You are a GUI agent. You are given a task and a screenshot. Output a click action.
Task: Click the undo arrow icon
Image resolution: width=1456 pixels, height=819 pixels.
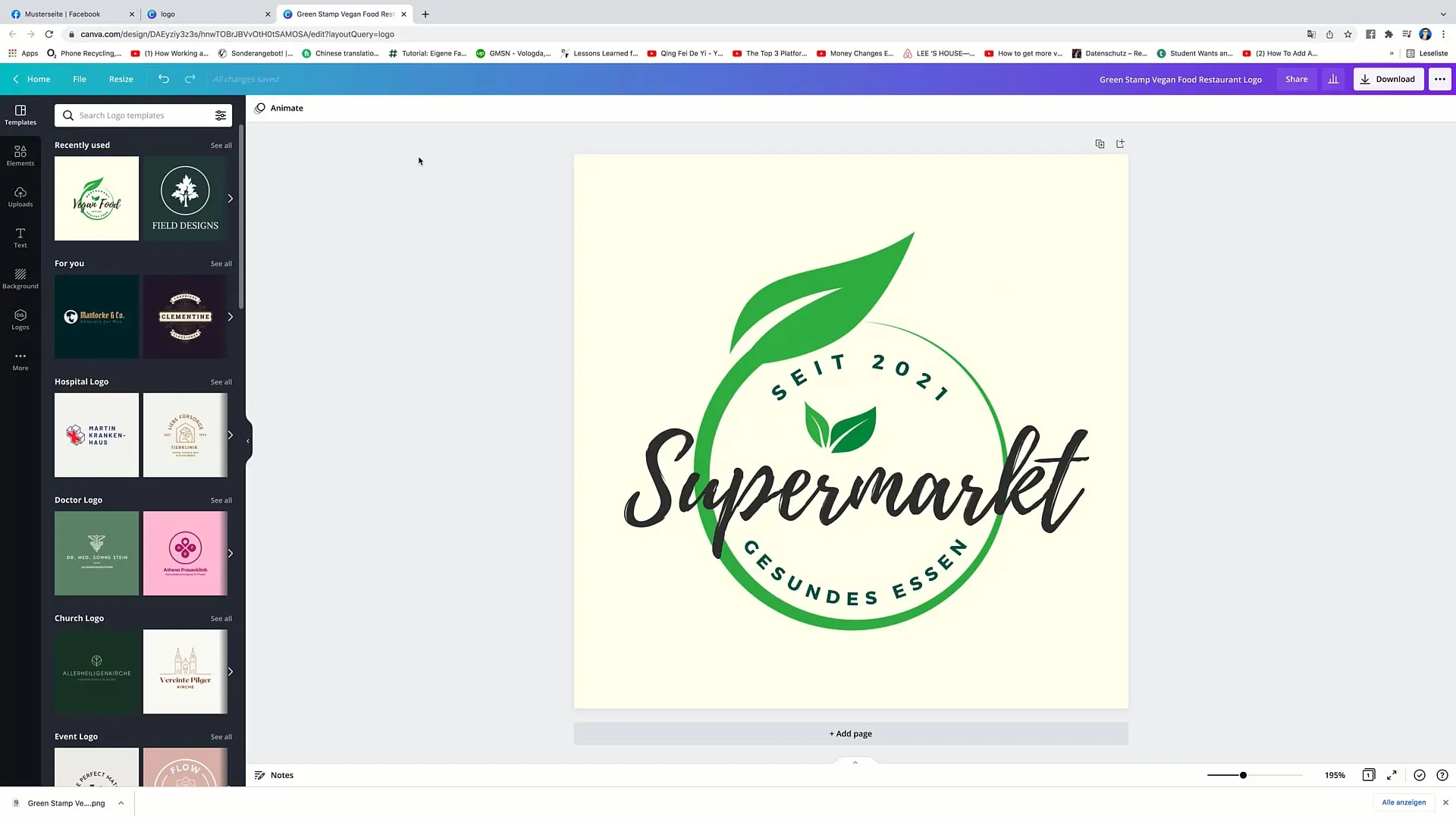[x=163, y=79]
